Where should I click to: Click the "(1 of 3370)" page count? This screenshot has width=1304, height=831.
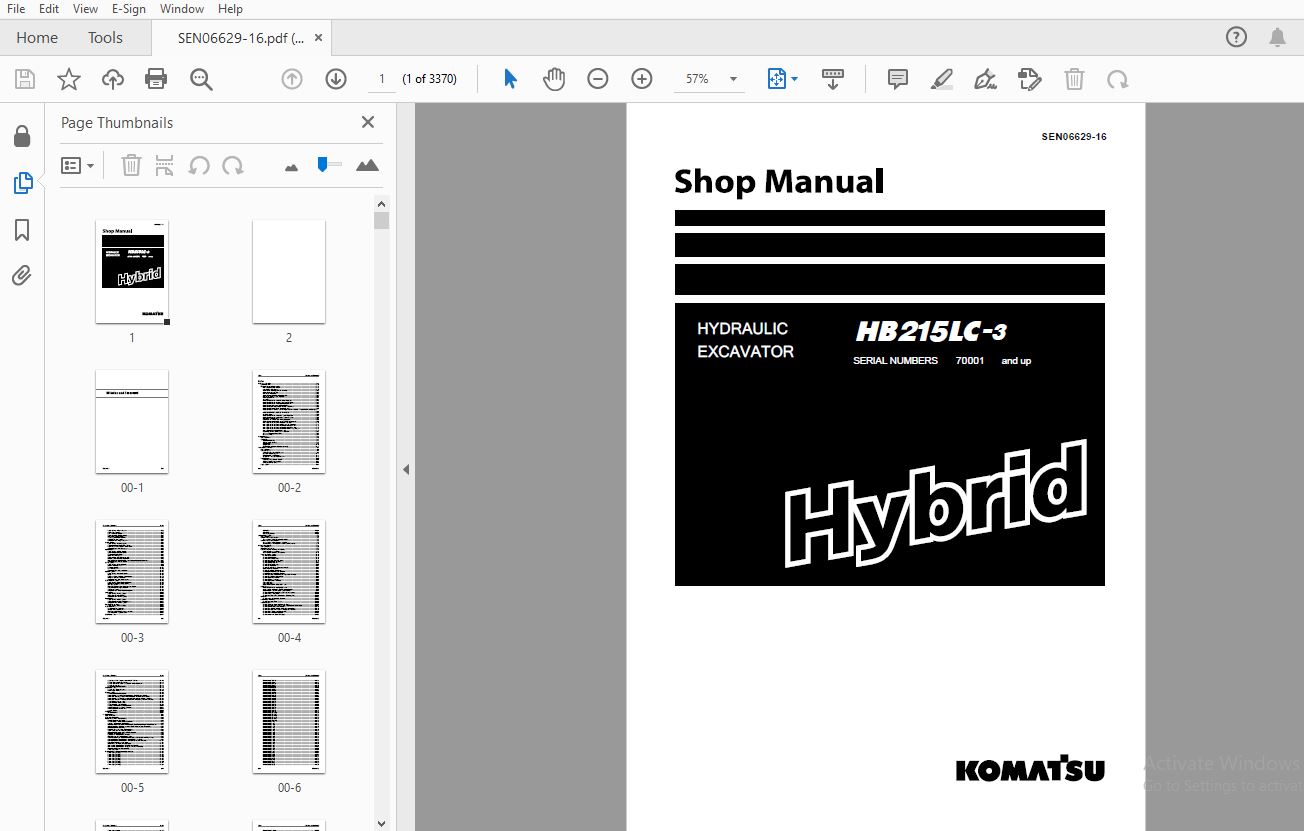pyautogui.click(x=430, y=79)
